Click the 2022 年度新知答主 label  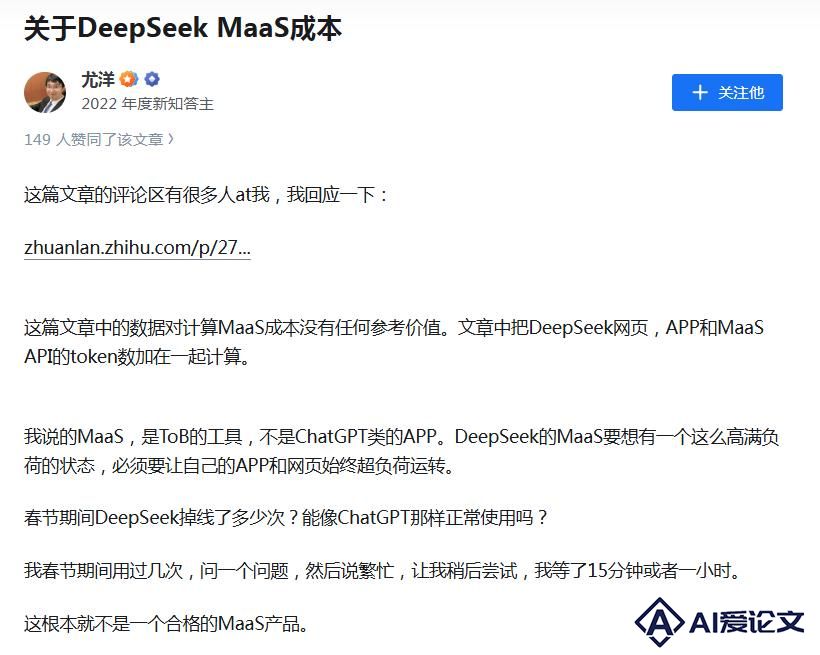point(147,104)
